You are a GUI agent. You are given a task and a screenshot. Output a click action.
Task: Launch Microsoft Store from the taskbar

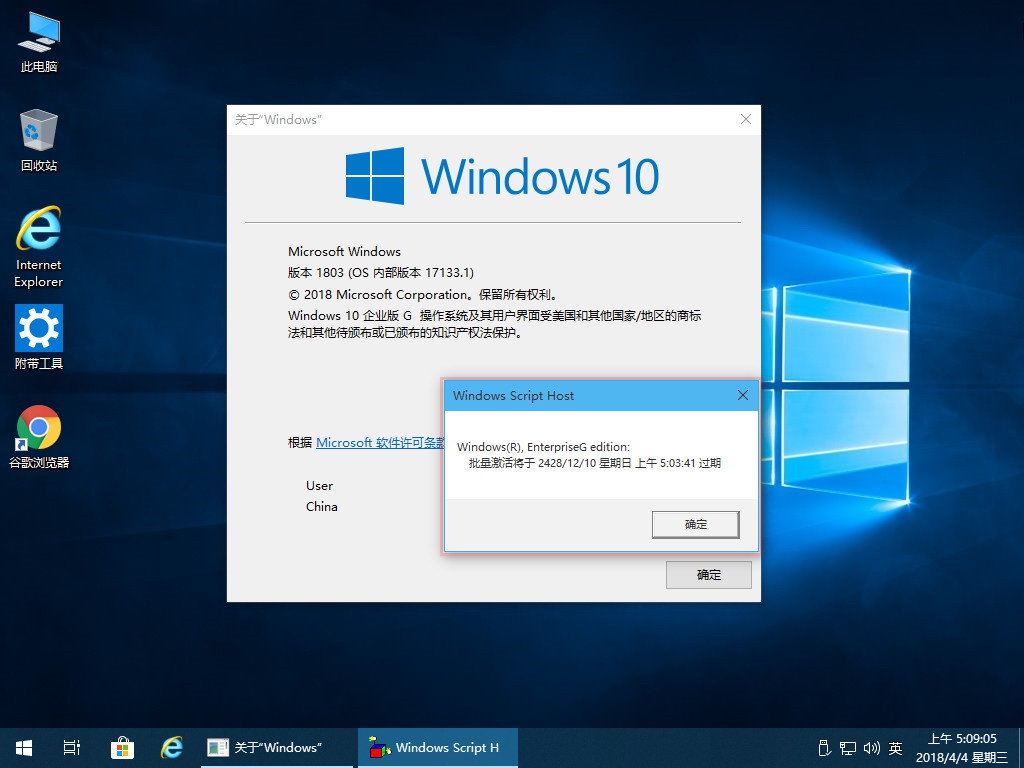(x=122, y=748)
